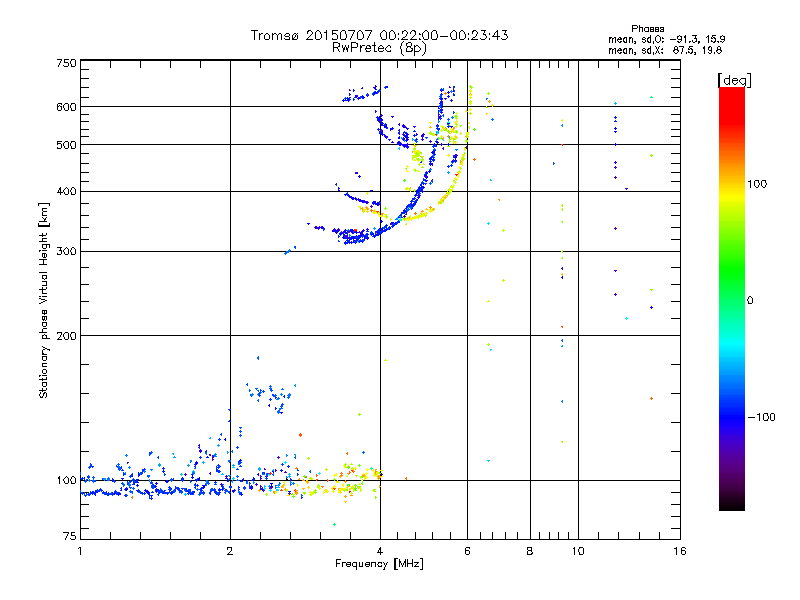Viewport: 800px width, 600px height.
Task: Click the 'mean, sd,X: 87.5, 19.8' statistic
Action: pos(665,50)
